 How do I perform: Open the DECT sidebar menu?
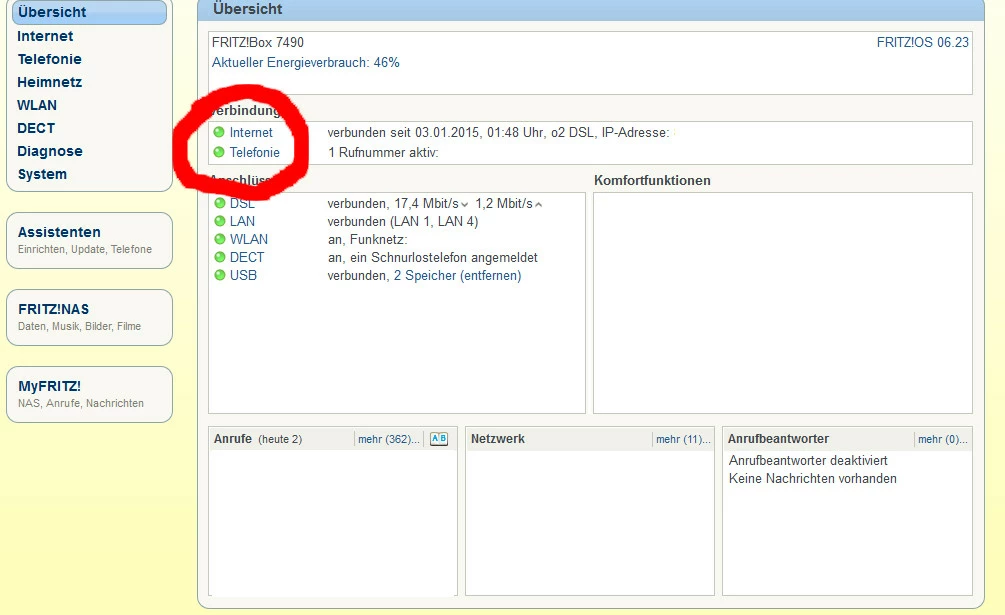[36, 128]
